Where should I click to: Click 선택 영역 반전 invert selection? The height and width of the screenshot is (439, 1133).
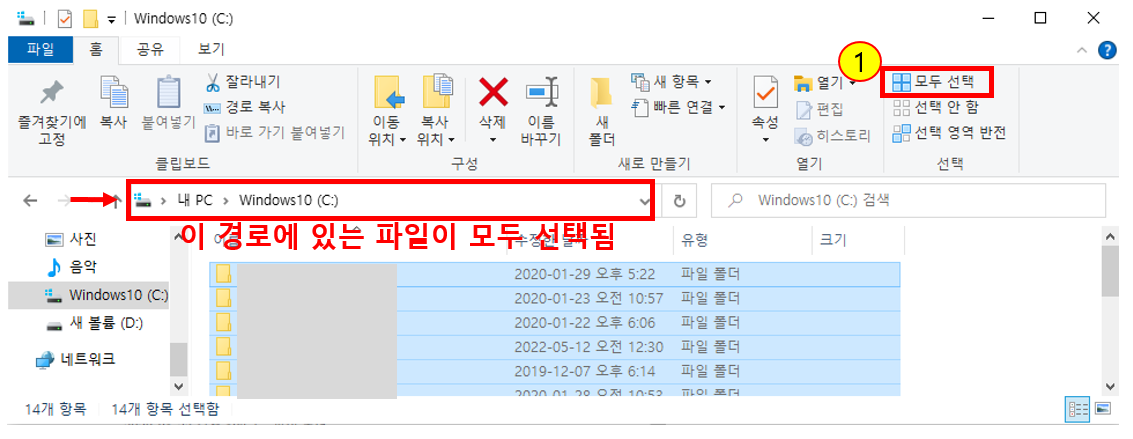click(x=949, y=133)
